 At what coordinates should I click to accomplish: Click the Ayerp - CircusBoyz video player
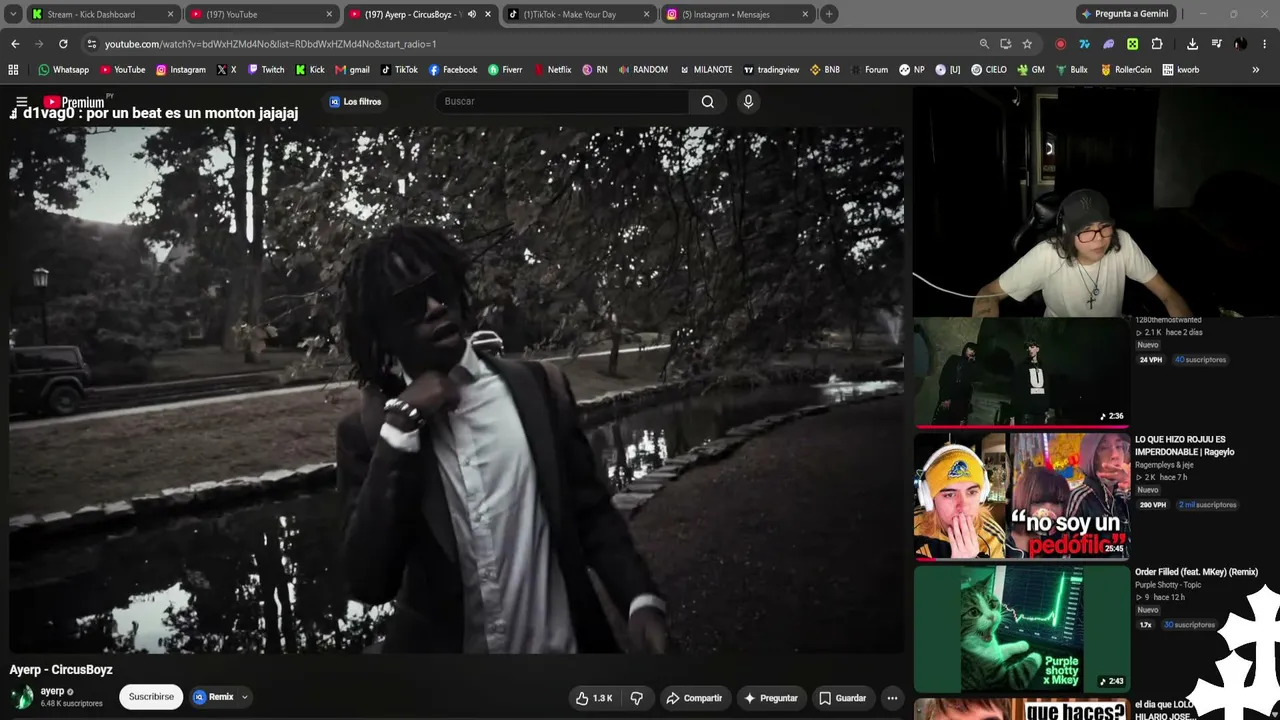(457, 390)
